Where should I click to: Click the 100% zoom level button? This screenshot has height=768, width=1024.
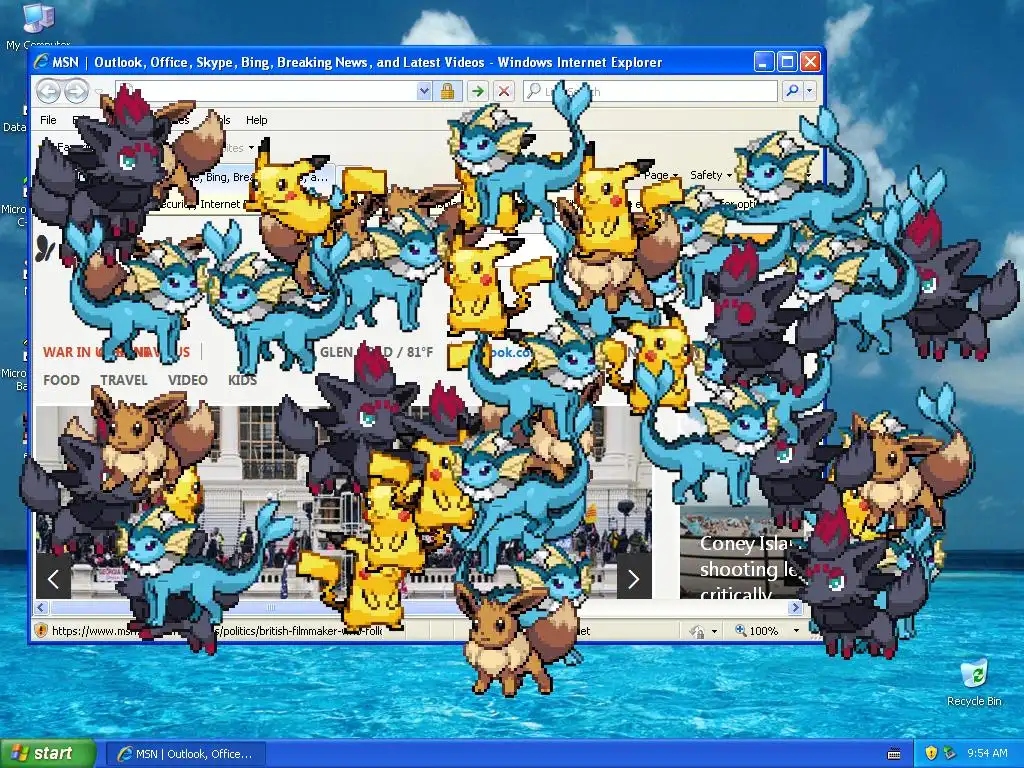coord(756,631)
